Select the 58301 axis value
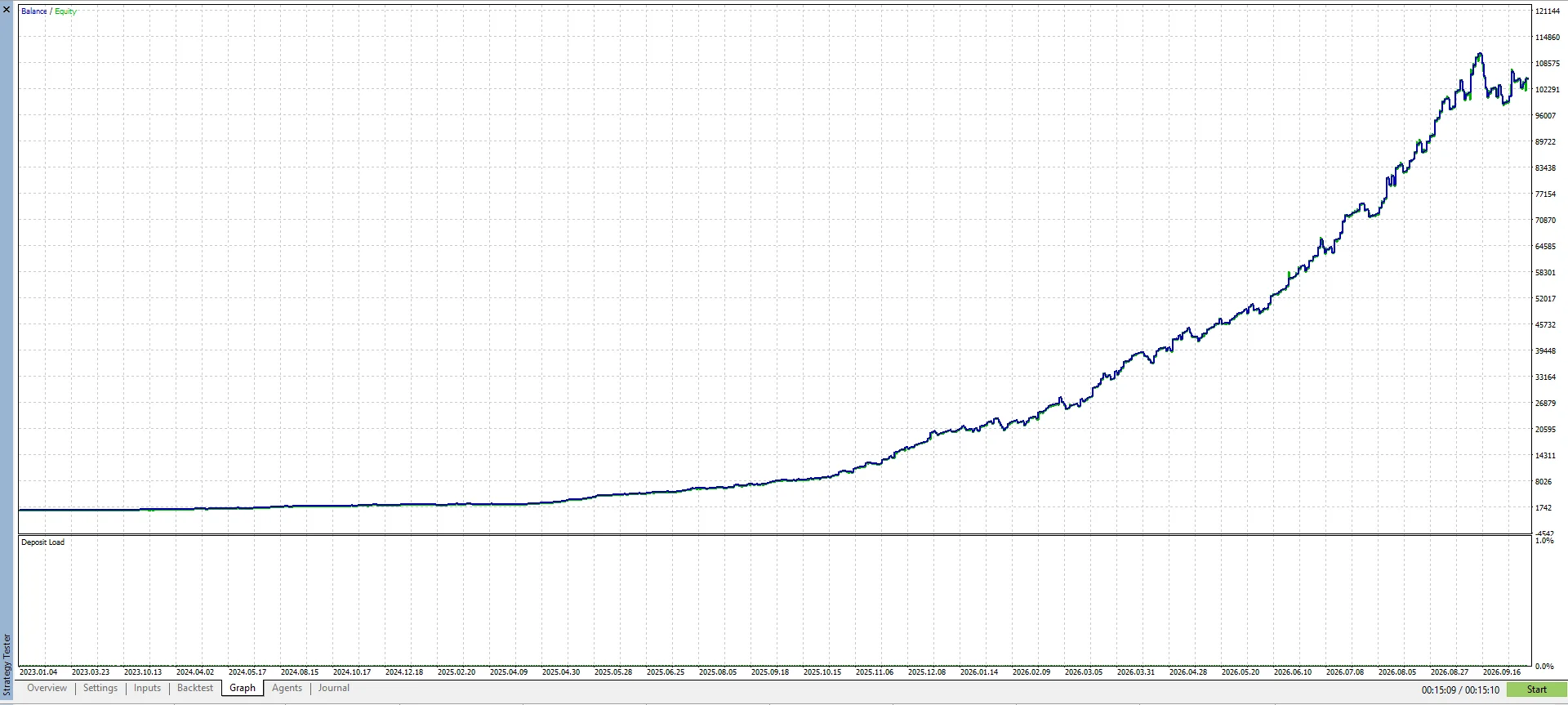Viewport: 1568px width, 705px height. click(x=1546, y=273)
